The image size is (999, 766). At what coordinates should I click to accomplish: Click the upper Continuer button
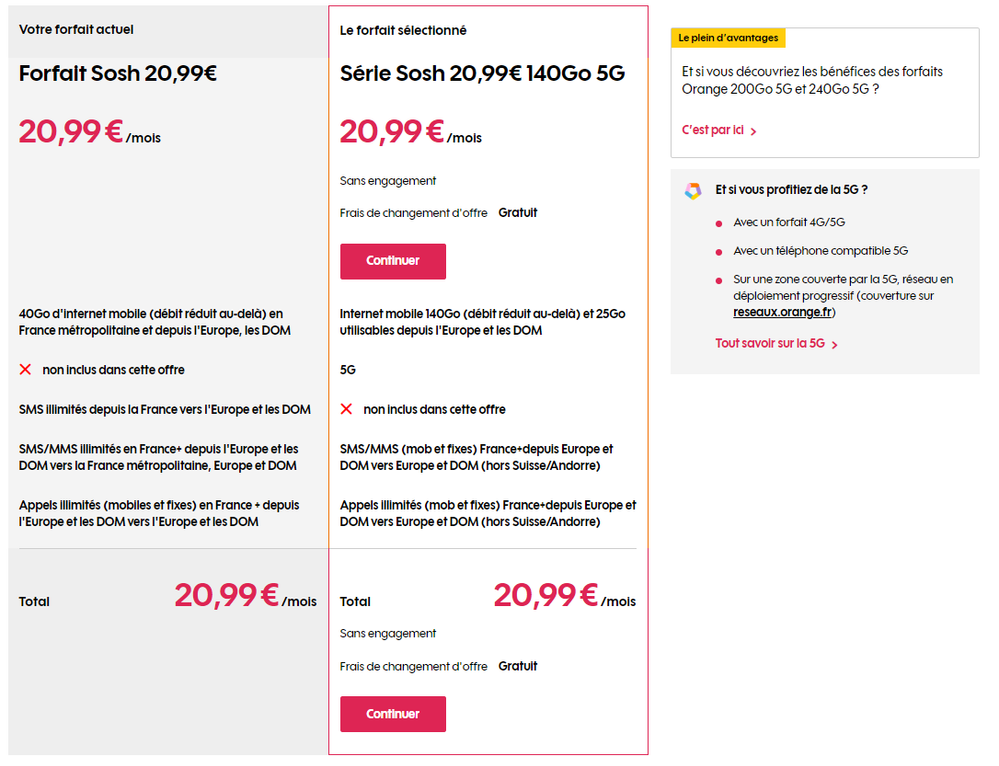[392, 261]
